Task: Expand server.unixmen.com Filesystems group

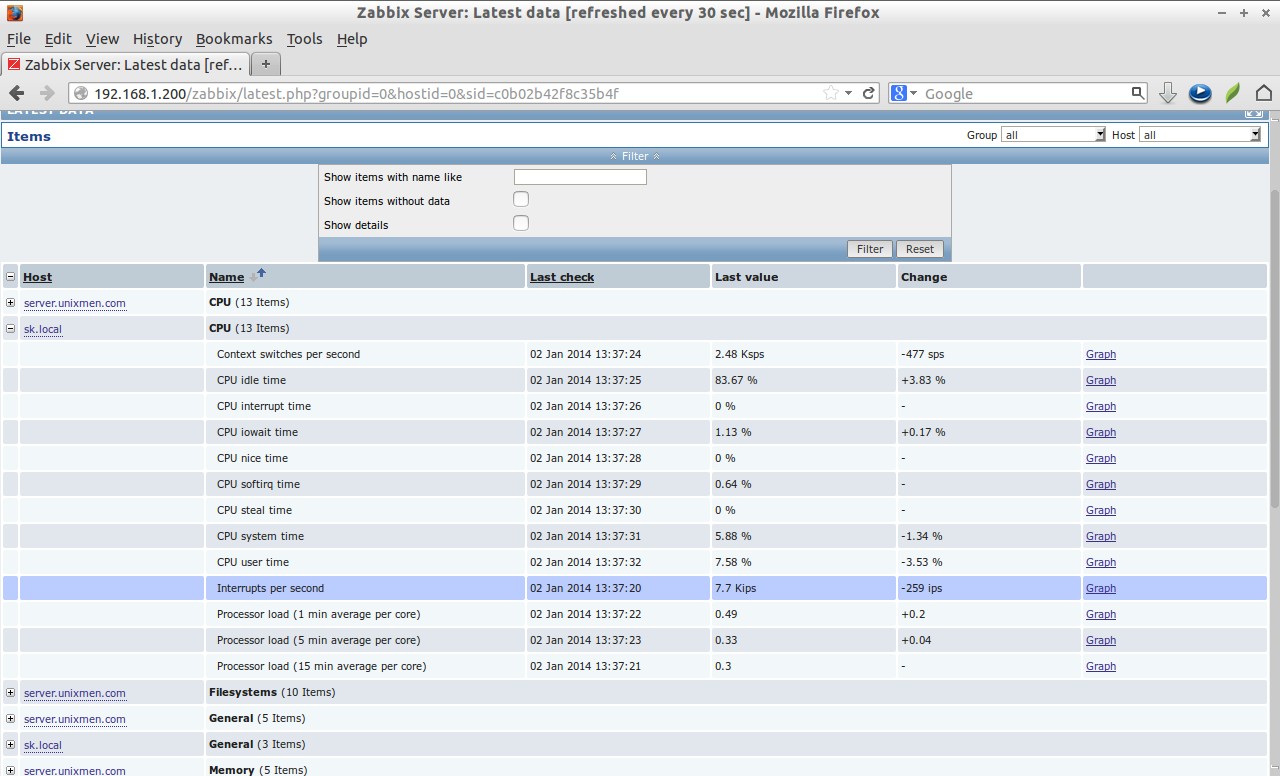Action: pos(10,692)
